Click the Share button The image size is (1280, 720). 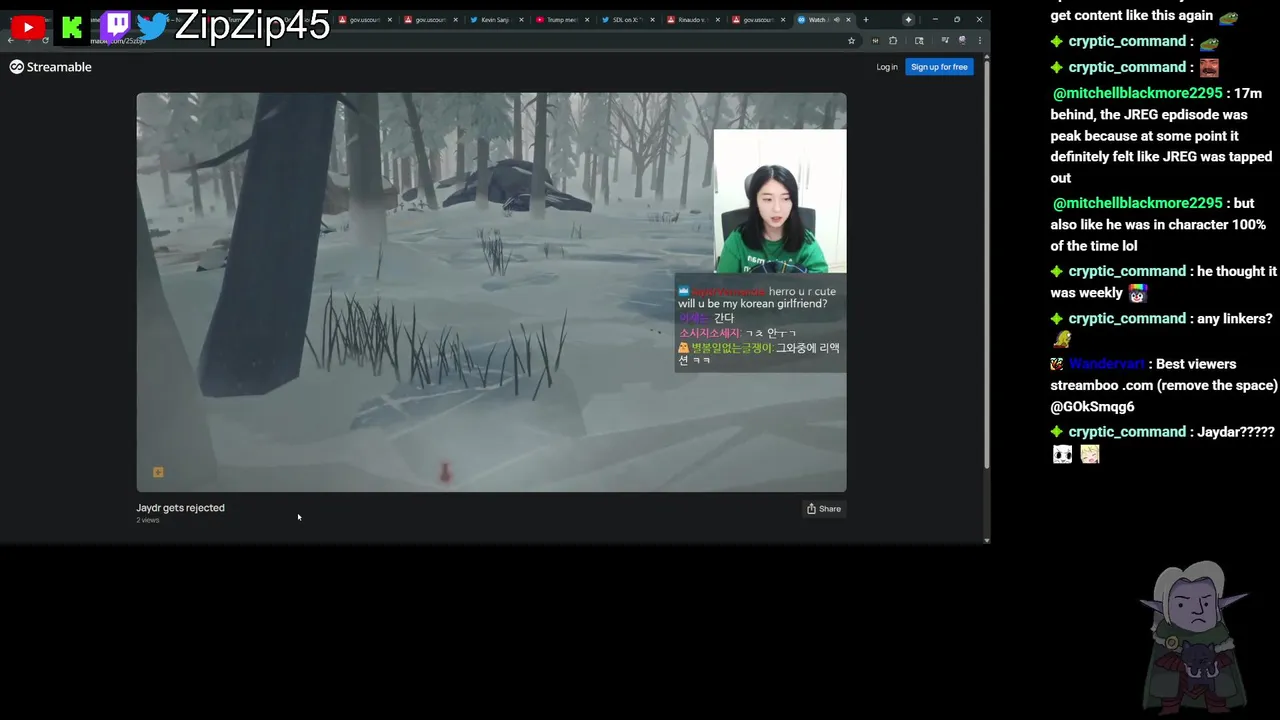point(824,509)
